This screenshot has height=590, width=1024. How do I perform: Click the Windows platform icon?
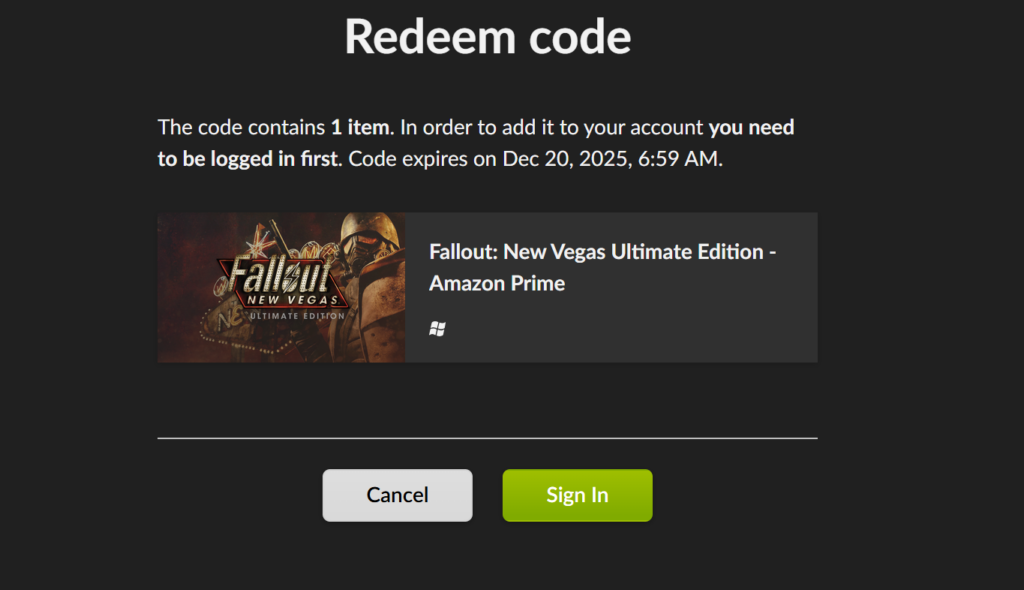[437, 329]
